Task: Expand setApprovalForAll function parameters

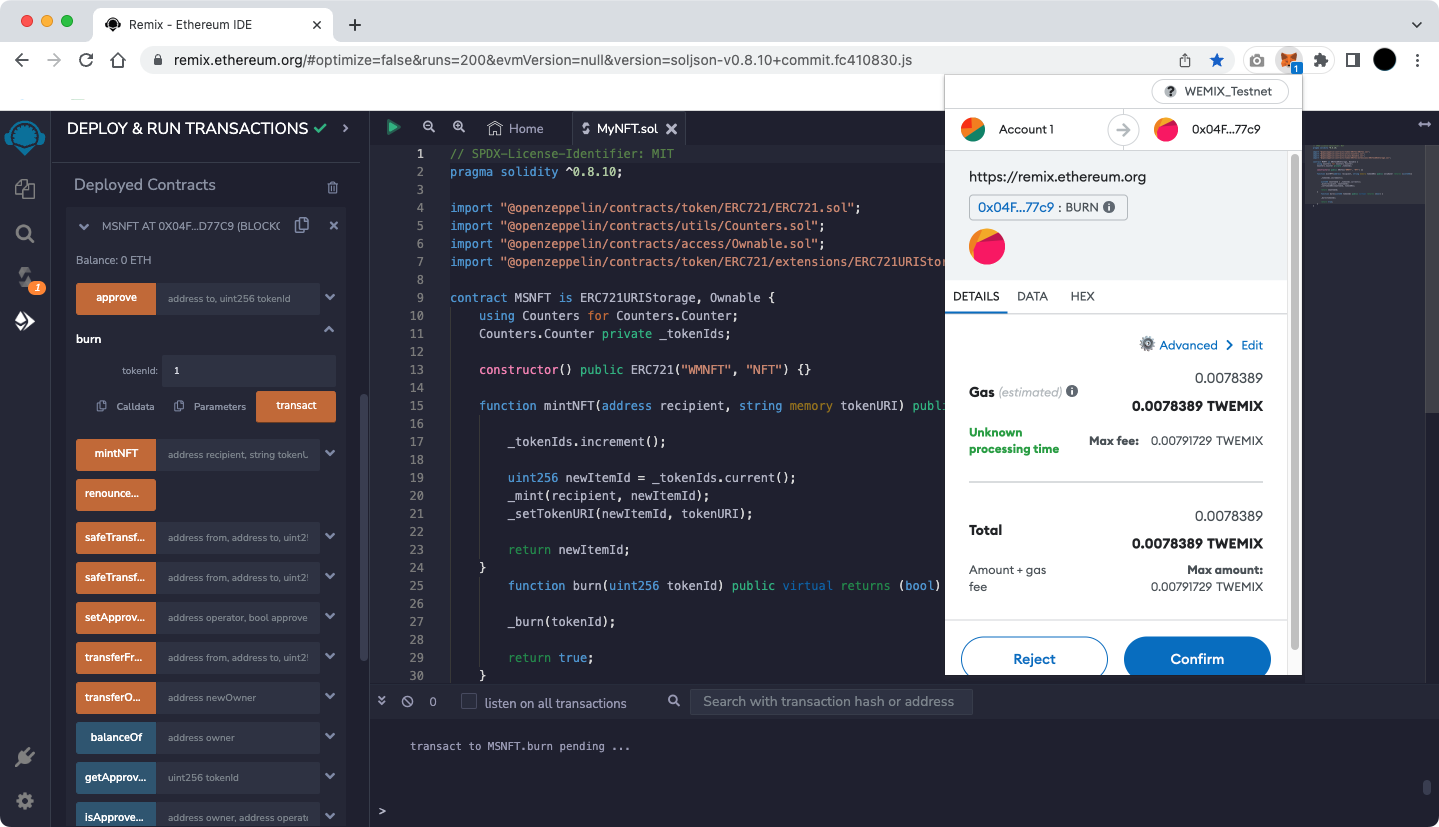Action: click(330, 617)
